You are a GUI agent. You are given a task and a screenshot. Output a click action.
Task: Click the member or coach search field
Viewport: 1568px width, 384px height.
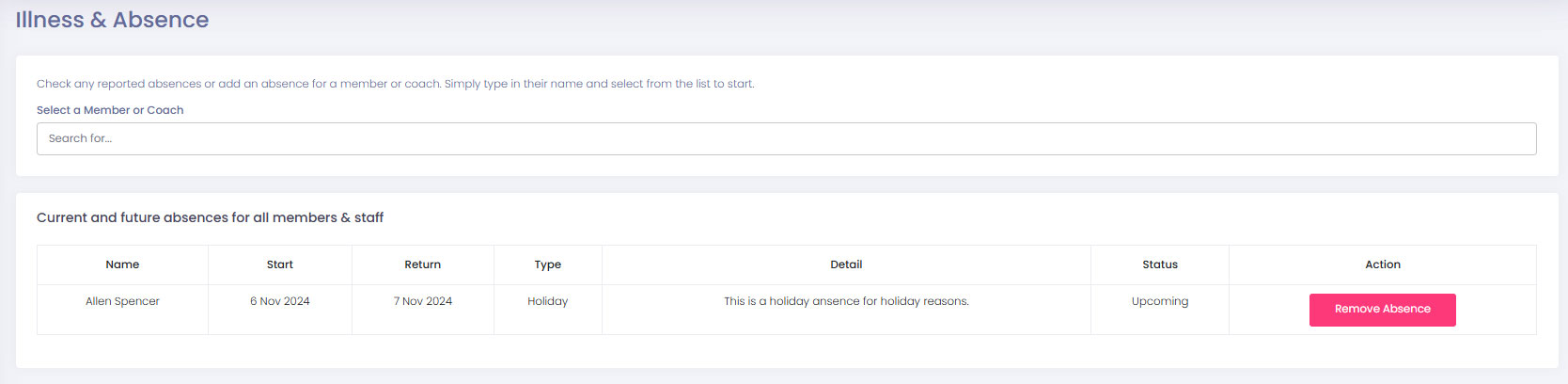(x=786, y=138)
